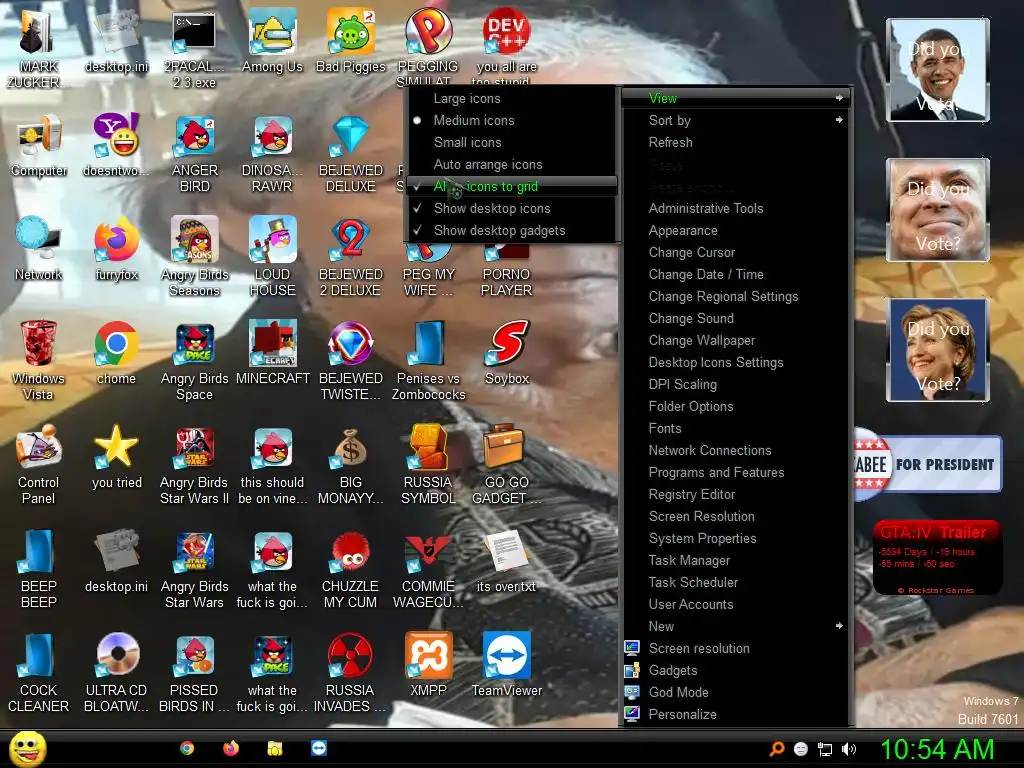Click Refresh in the context menu
Screen dimensions: 1024x768
(x=735, y=142)
